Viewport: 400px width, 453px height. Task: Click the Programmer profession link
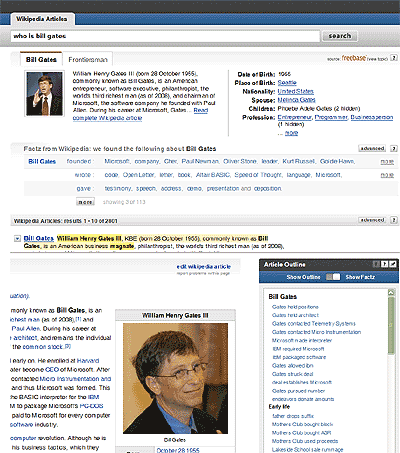[x=331, y=117]
